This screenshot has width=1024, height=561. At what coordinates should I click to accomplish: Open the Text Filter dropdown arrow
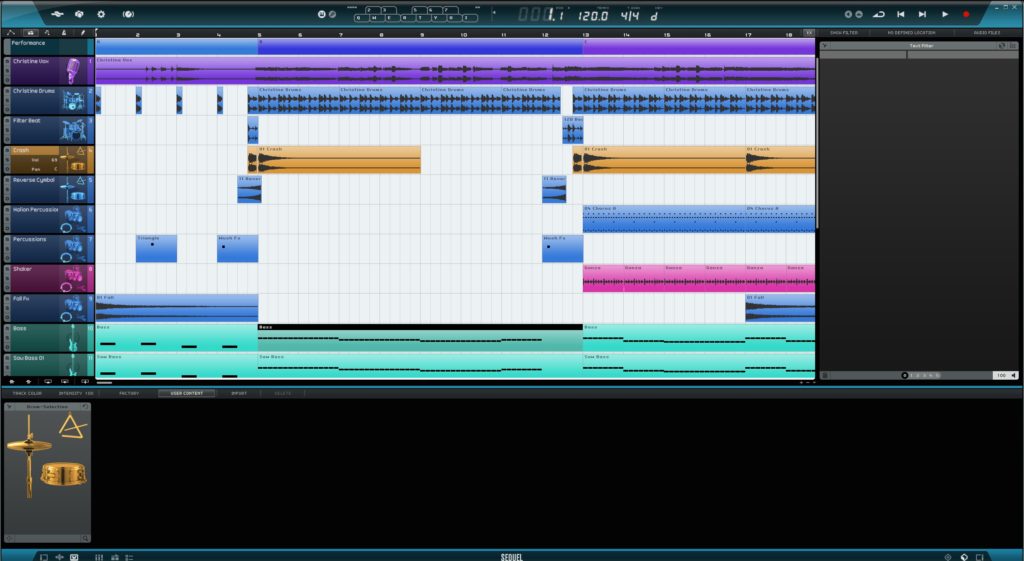tap(824, 46)
